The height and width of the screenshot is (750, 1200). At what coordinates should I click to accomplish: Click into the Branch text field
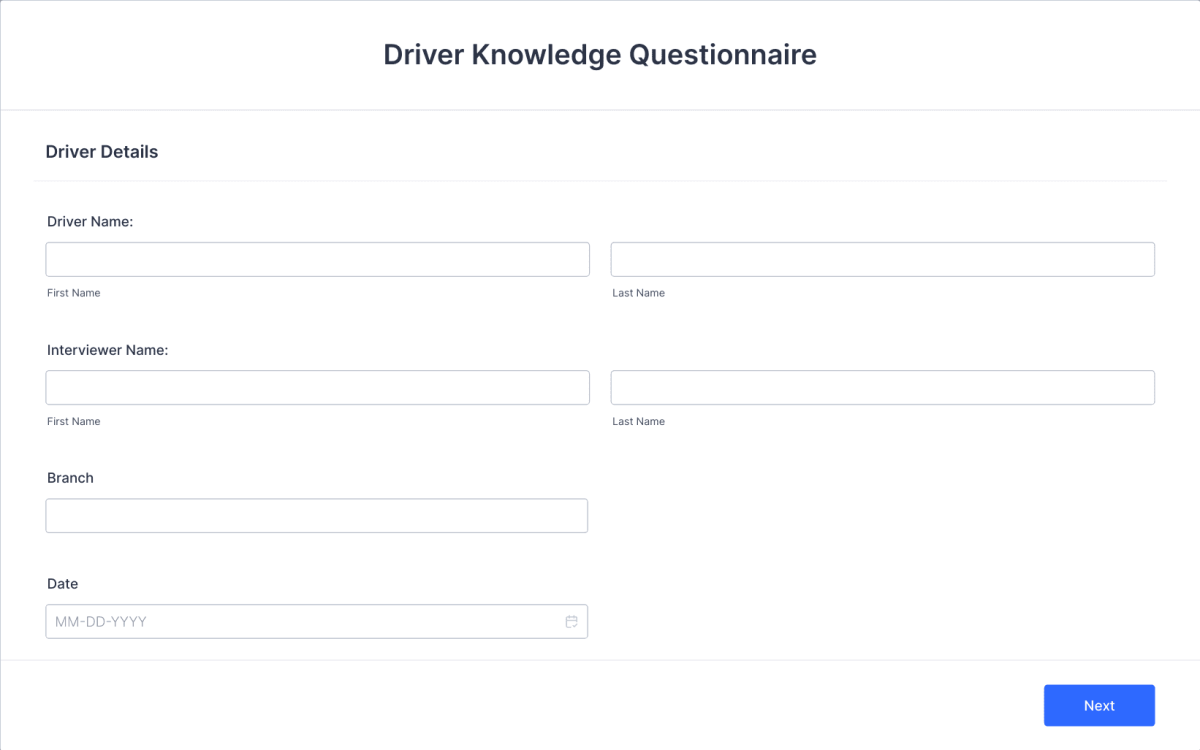pos(317,515)
